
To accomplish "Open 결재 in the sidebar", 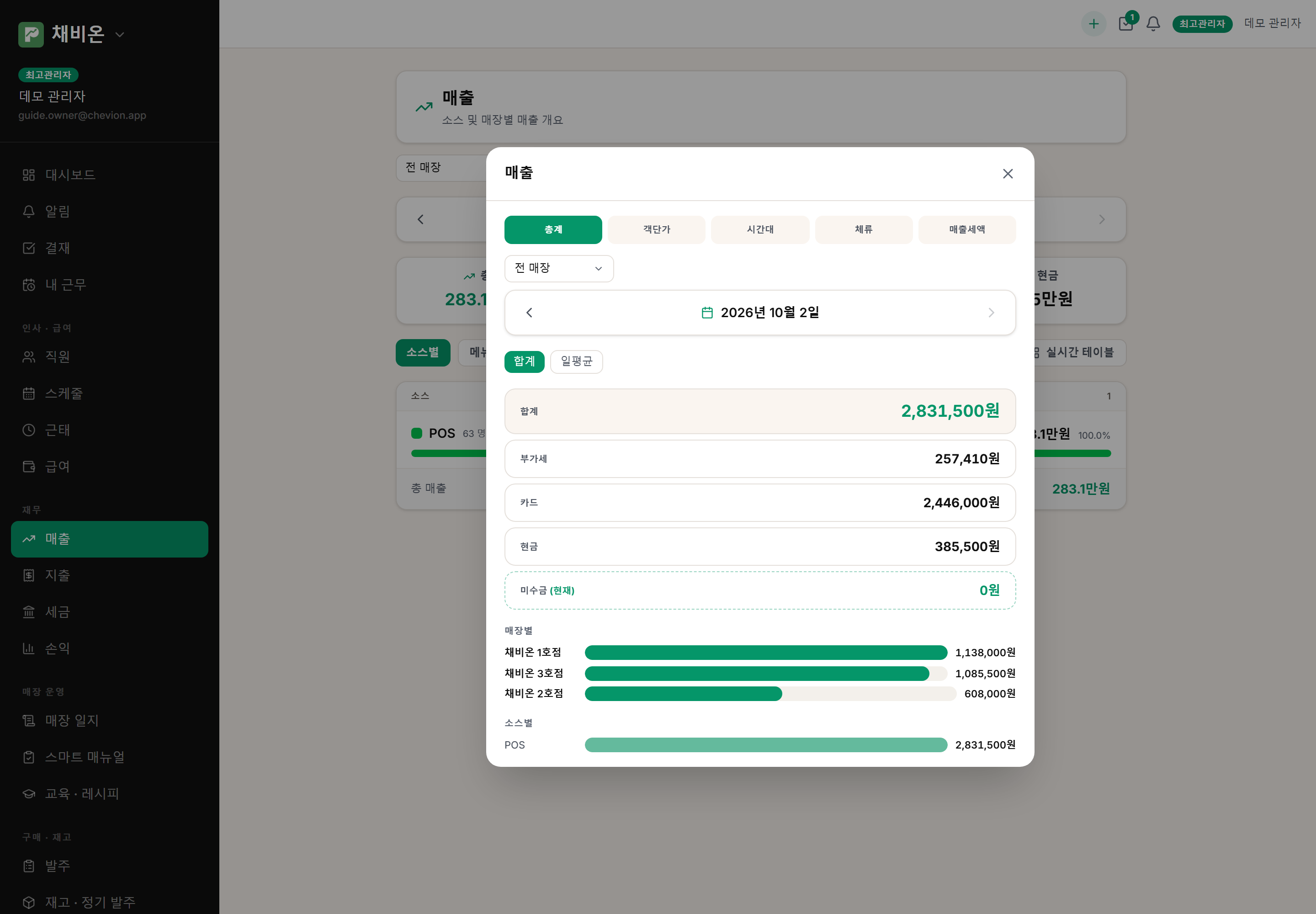I will pyautogui.click(x=109, y=248).
